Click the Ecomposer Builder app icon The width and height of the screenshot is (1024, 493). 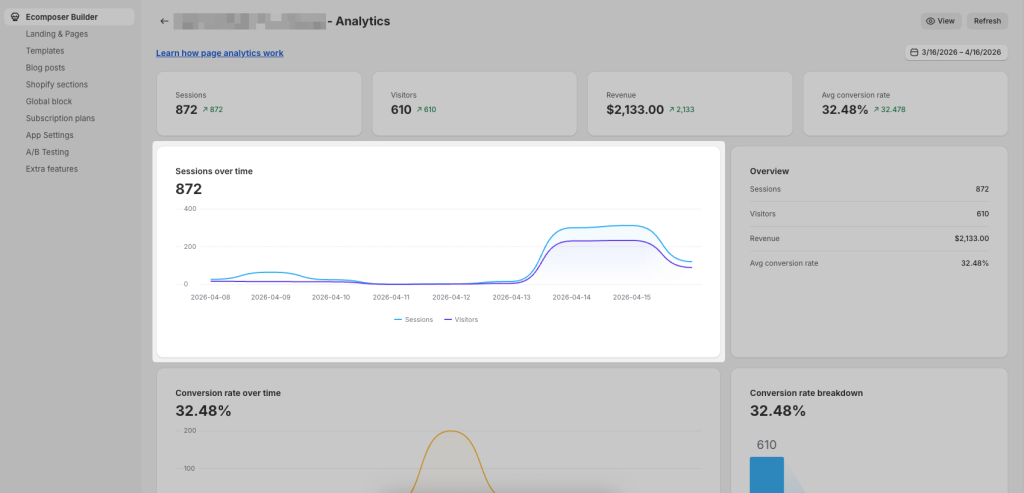pos(14,17)
